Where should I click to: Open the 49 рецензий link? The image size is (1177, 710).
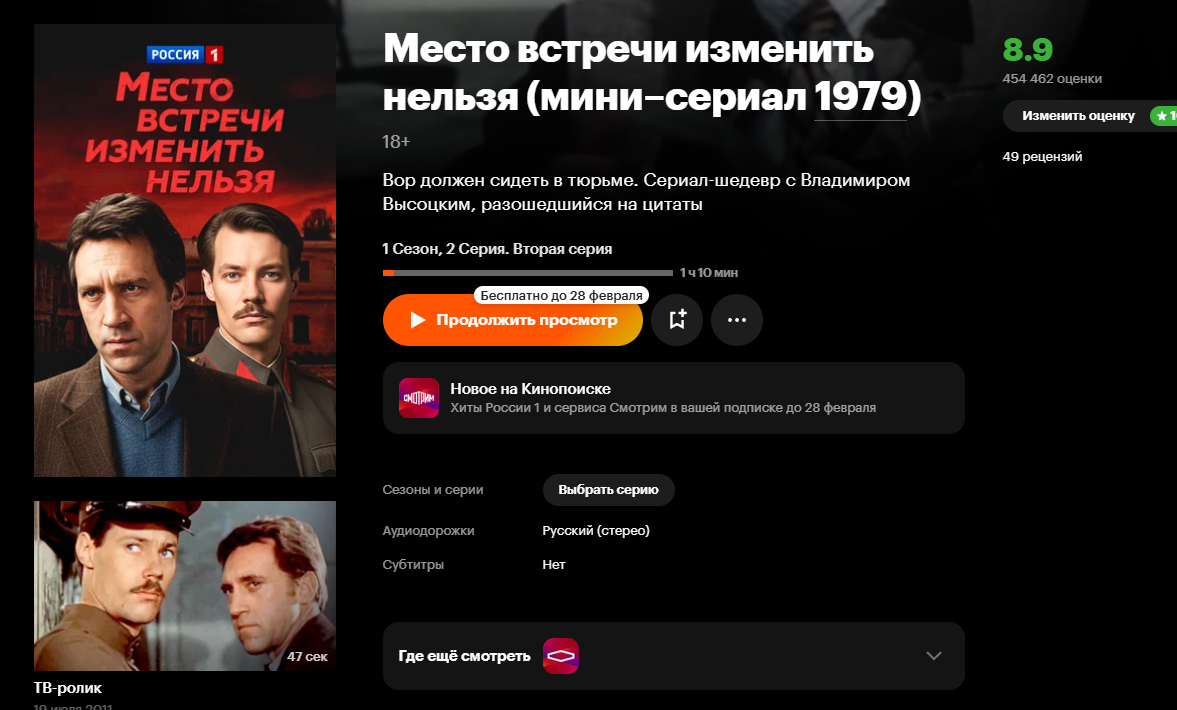pos(1042,157)
